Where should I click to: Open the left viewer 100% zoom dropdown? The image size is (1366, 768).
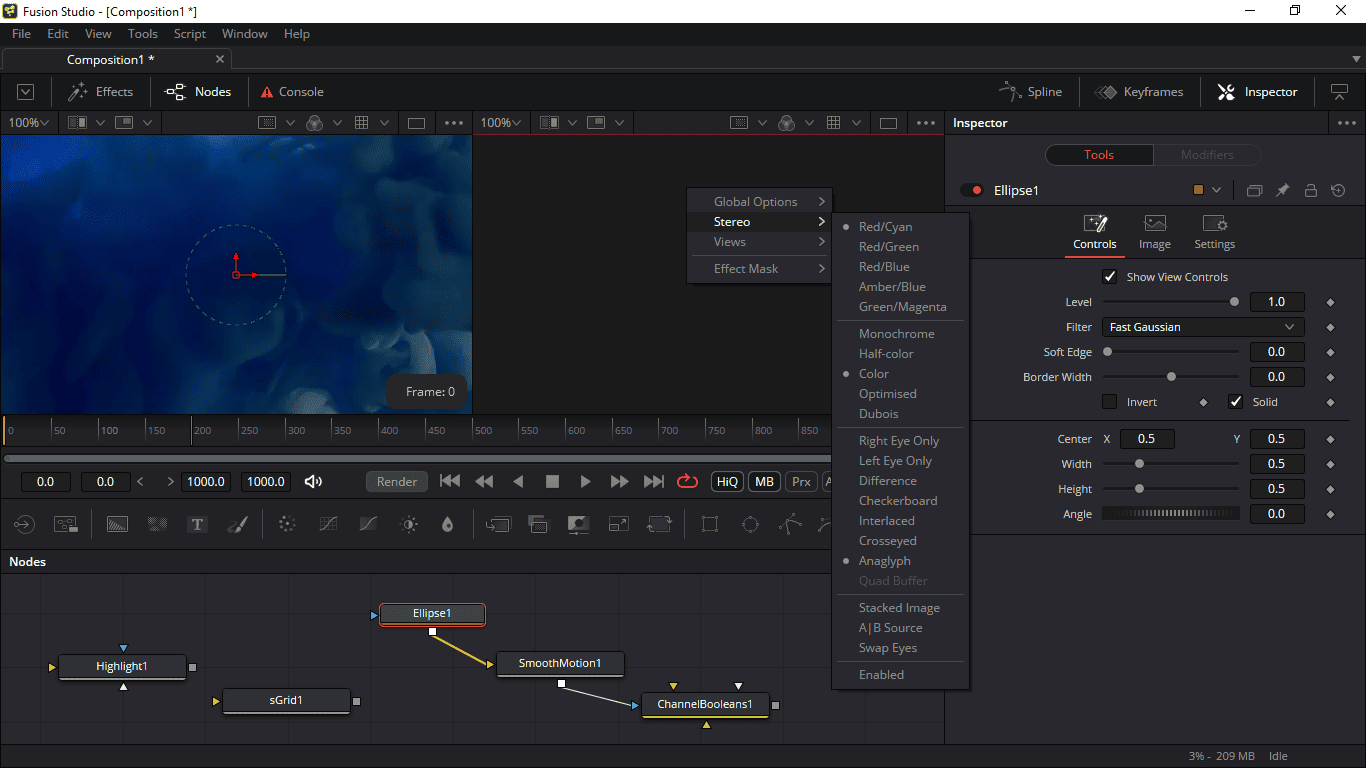tap(29, 123)
